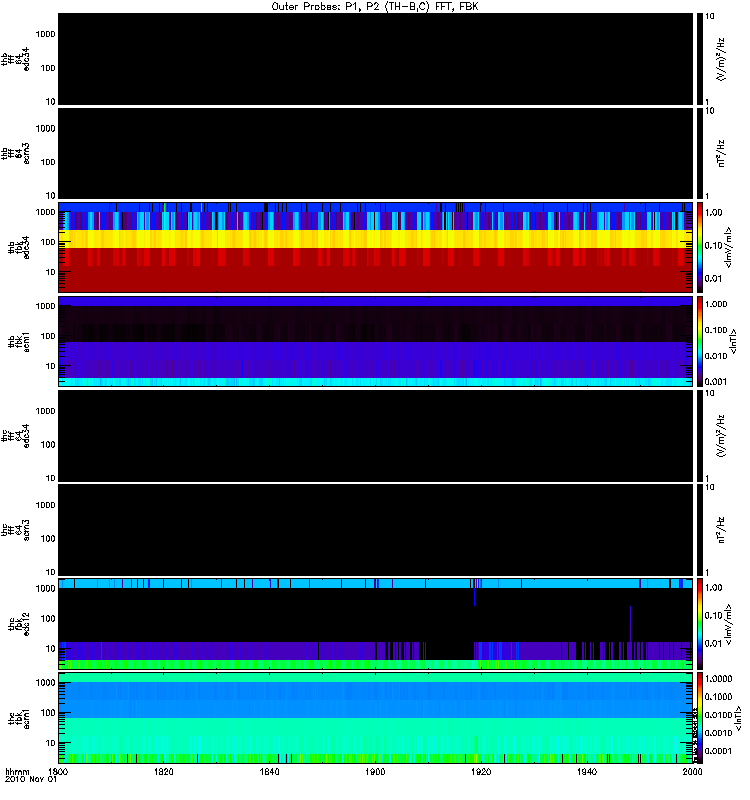
Task: Click the color bar of thb fbk scm1 panel
Action: 700,341
